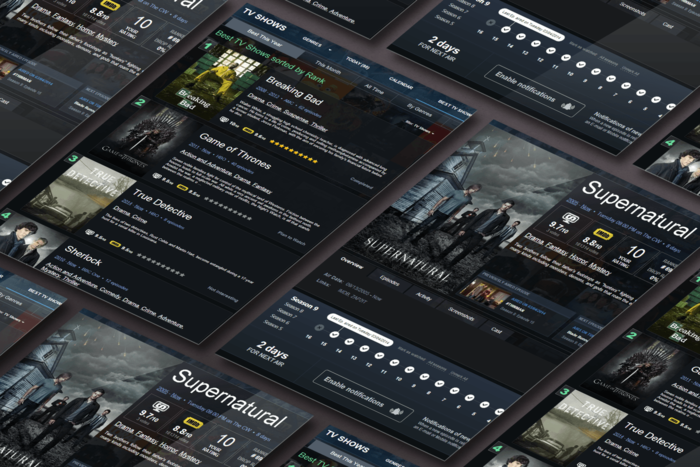Screen dimensions: 700x467
Task: Toggle the episode 10 watched check in the central panel
Action: click(409, 369)
